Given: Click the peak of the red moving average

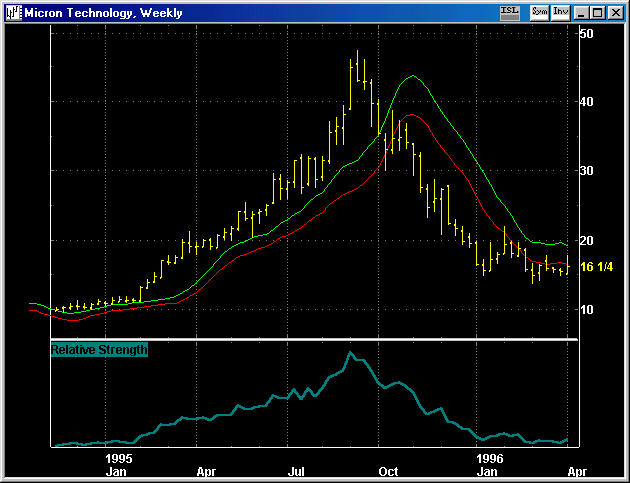Looking at the screenshot, I should pyautogui.click(x=411, y=115).
